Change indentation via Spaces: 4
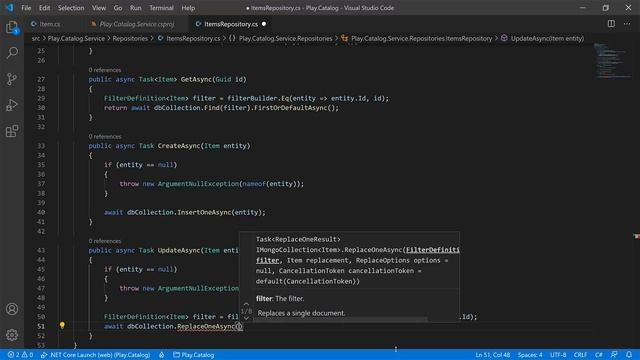Screen dimensions: 640x360 coord(530,355)
